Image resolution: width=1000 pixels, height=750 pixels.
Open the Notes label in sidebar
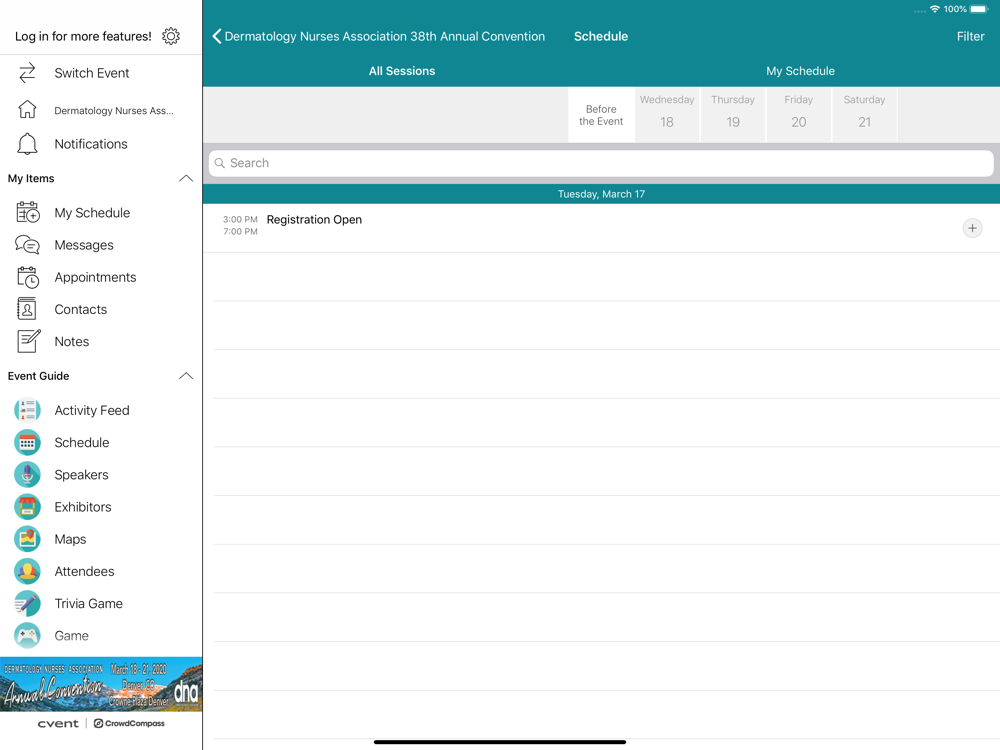tap(71, 342)
